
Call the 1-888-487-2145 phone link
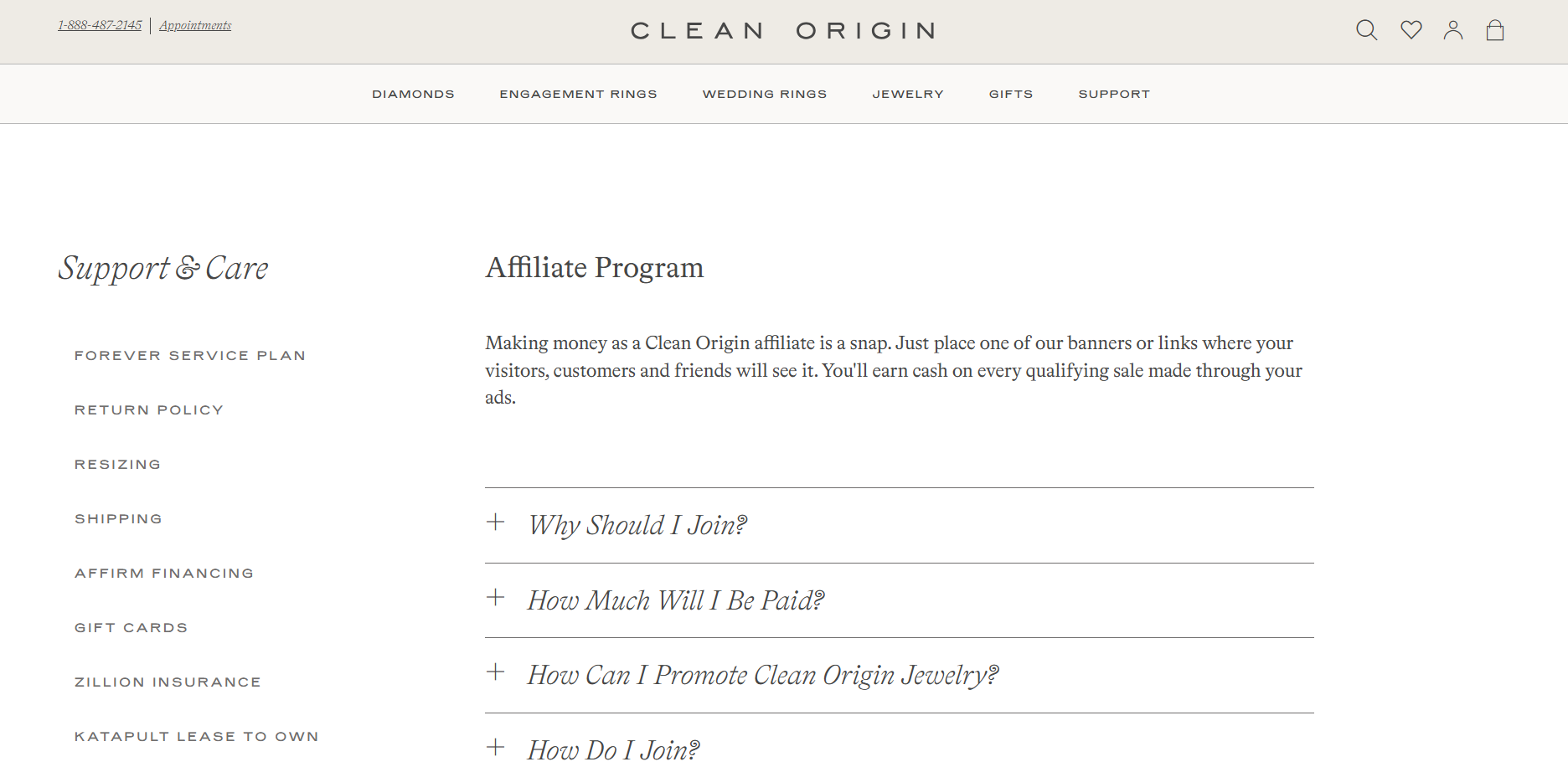[x=100, y=26]
